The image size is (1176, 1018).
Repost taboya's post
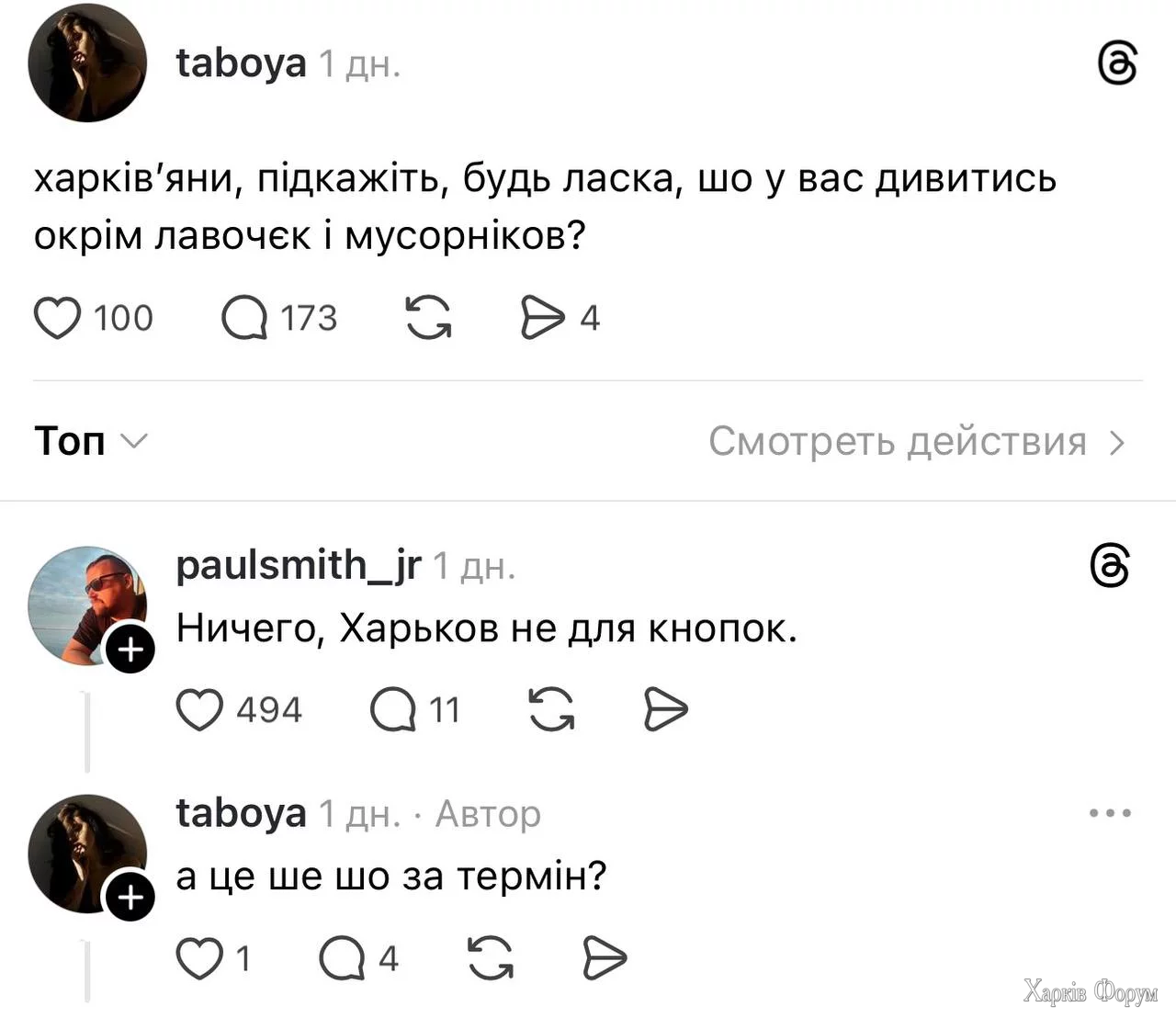(x=428, y=318)
